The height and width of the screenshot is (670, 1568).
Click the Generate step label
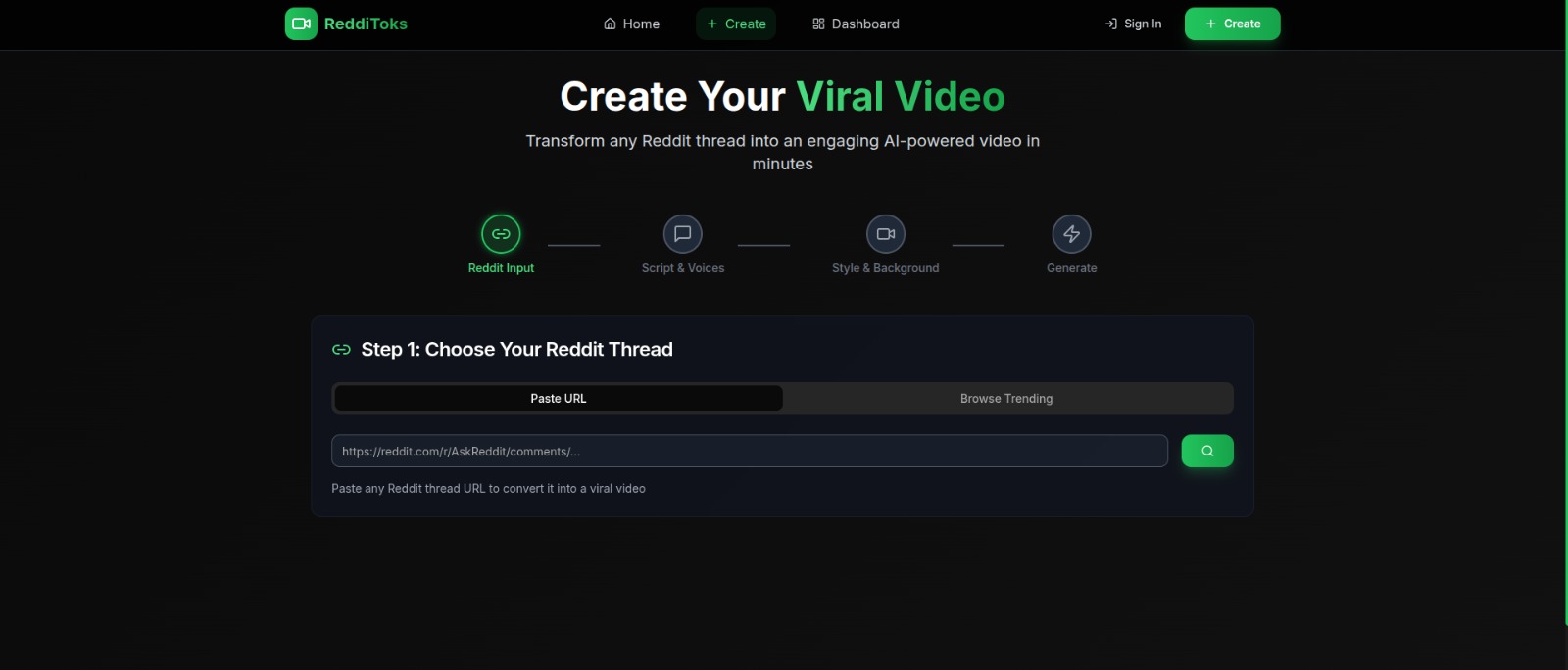pos(1072,268)
